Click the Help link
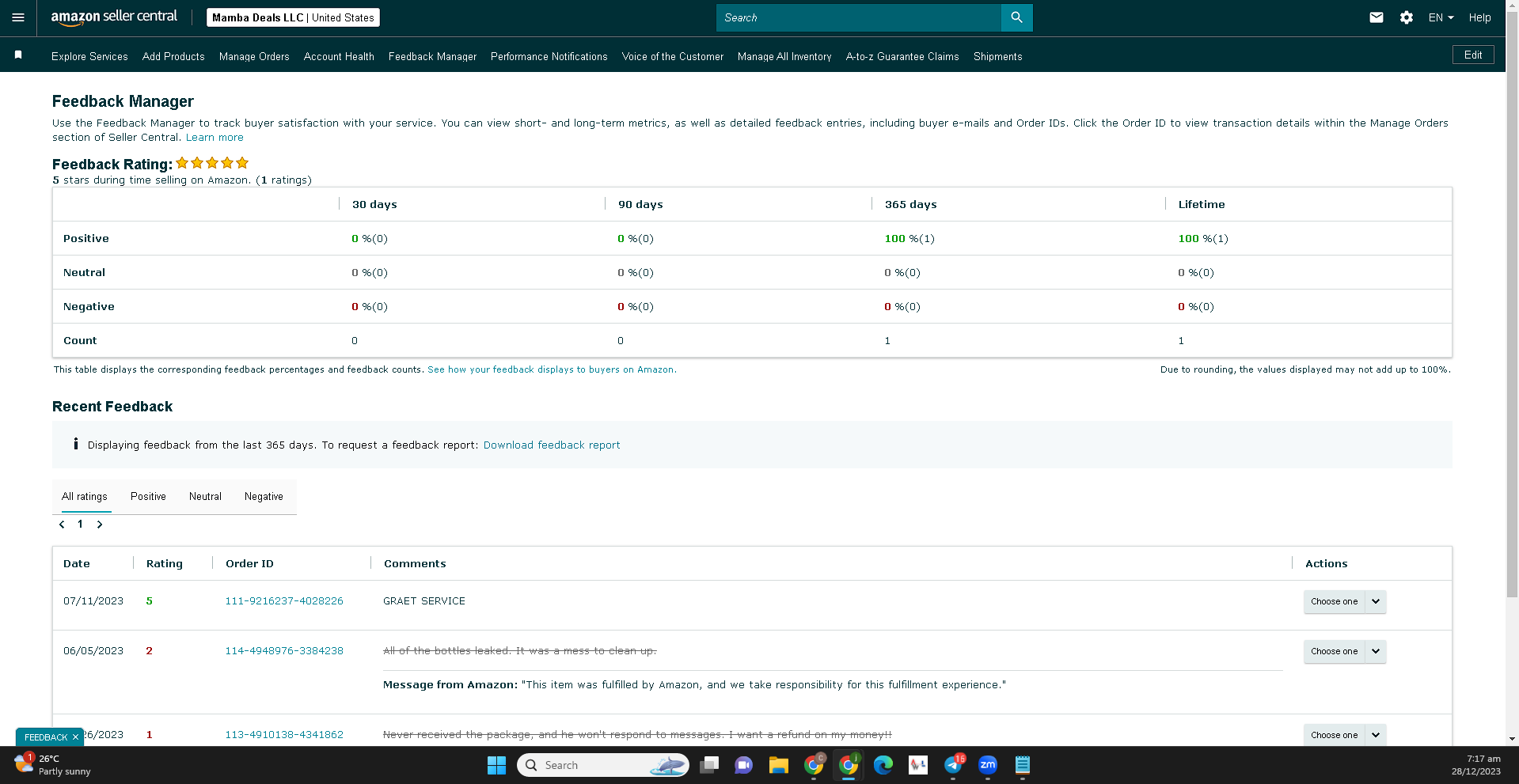The width and height of the screenshot is (1519, 784). click(x=1479, y=17)
